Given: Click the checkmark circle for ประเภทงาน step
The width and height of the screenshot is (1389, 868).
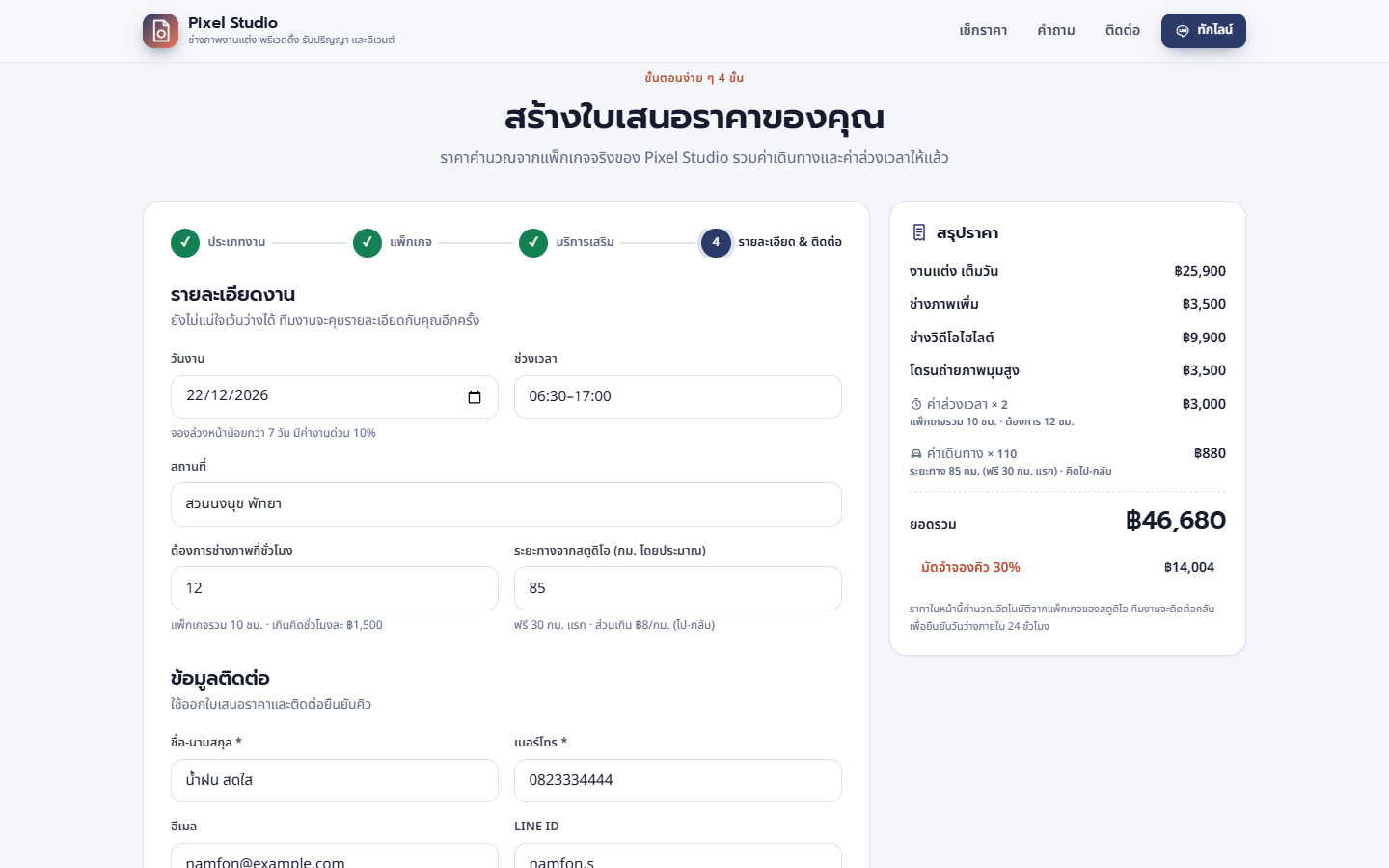Looking at the screenshot, I should click(185, 243).
